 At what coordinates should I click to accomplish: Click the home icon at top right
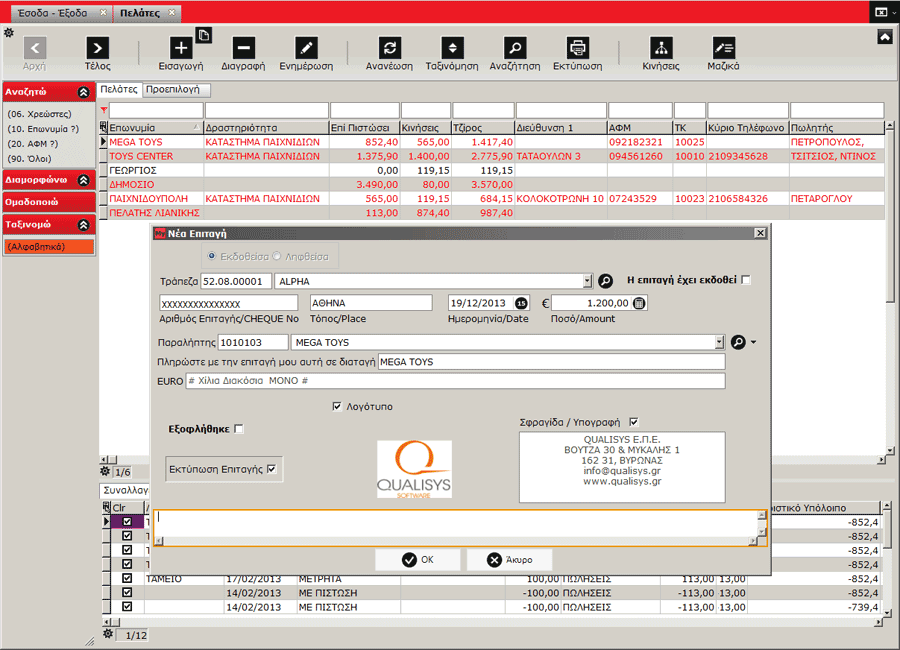coord(885,37)
